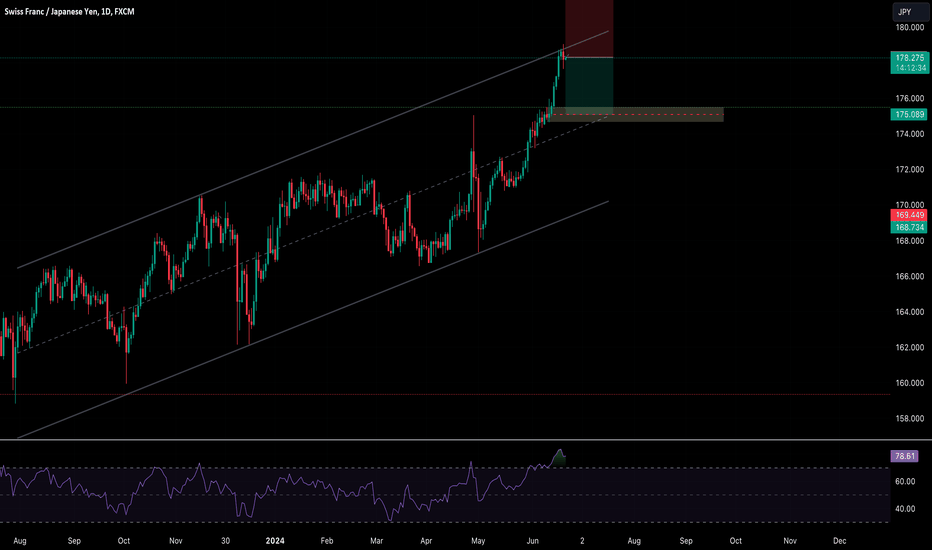Click the 172.000 price axis label
Viewport: 932px width, 550px height.
click(x=909, y=169)
